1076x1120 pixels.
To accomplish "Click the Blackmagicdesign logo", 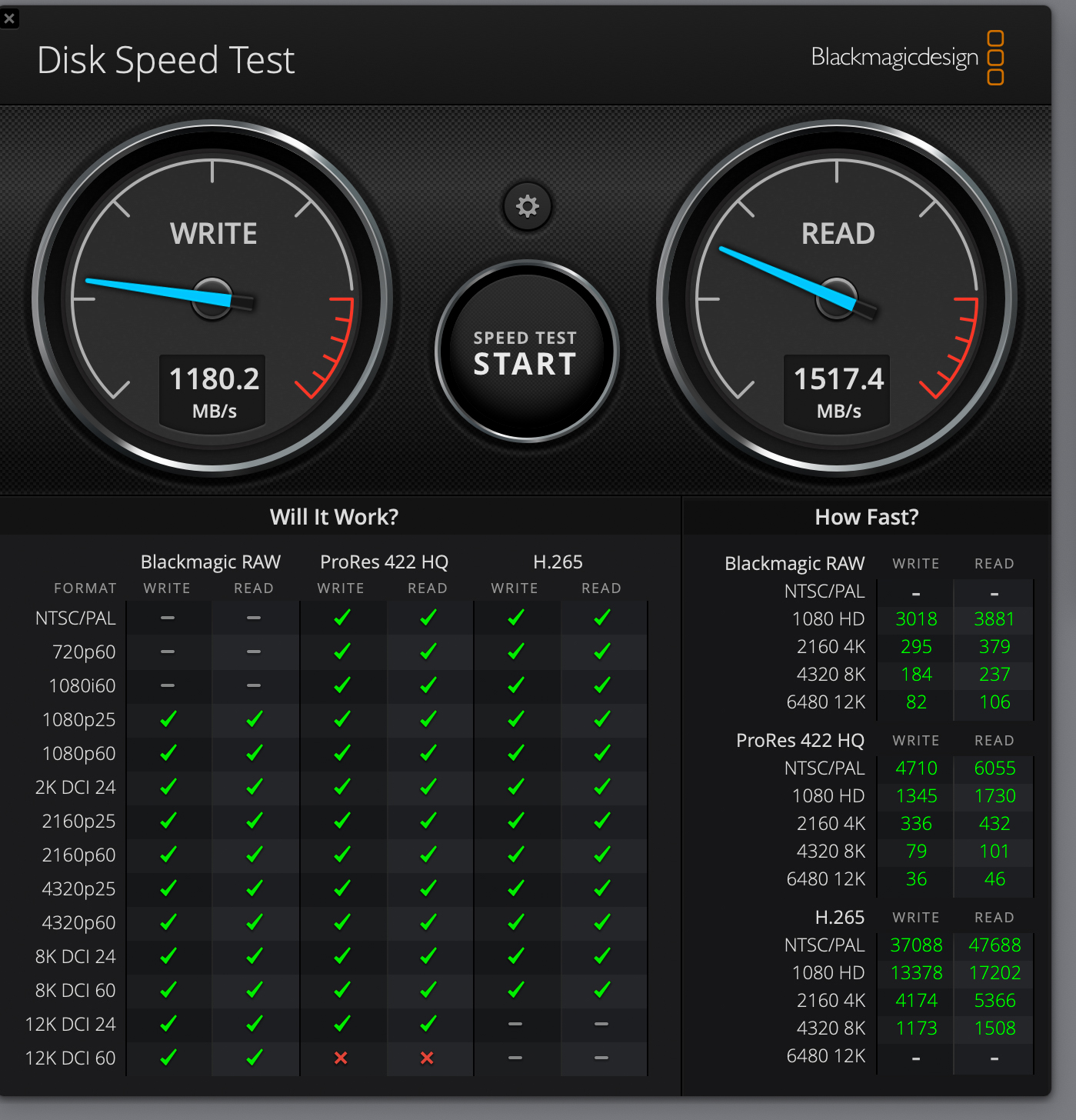I will click(x=907, y=58).
